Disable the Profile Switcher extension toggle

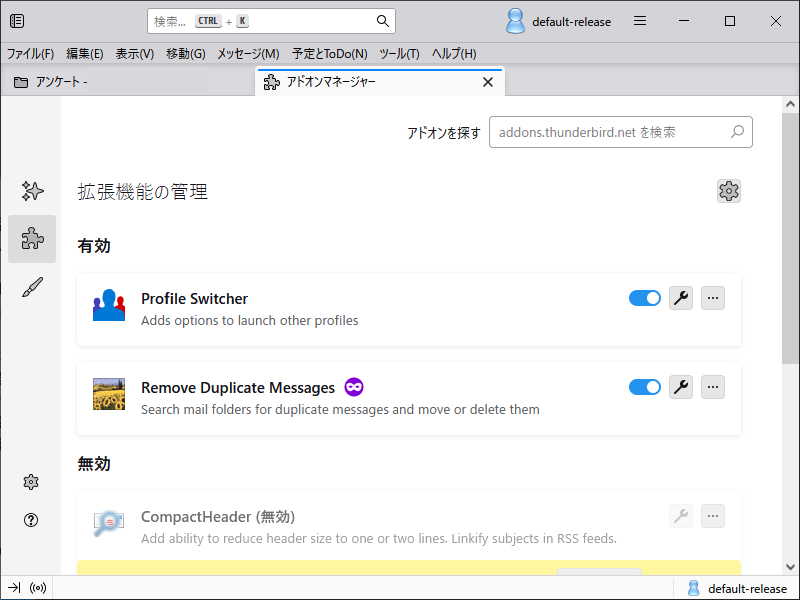pos(644,298)
